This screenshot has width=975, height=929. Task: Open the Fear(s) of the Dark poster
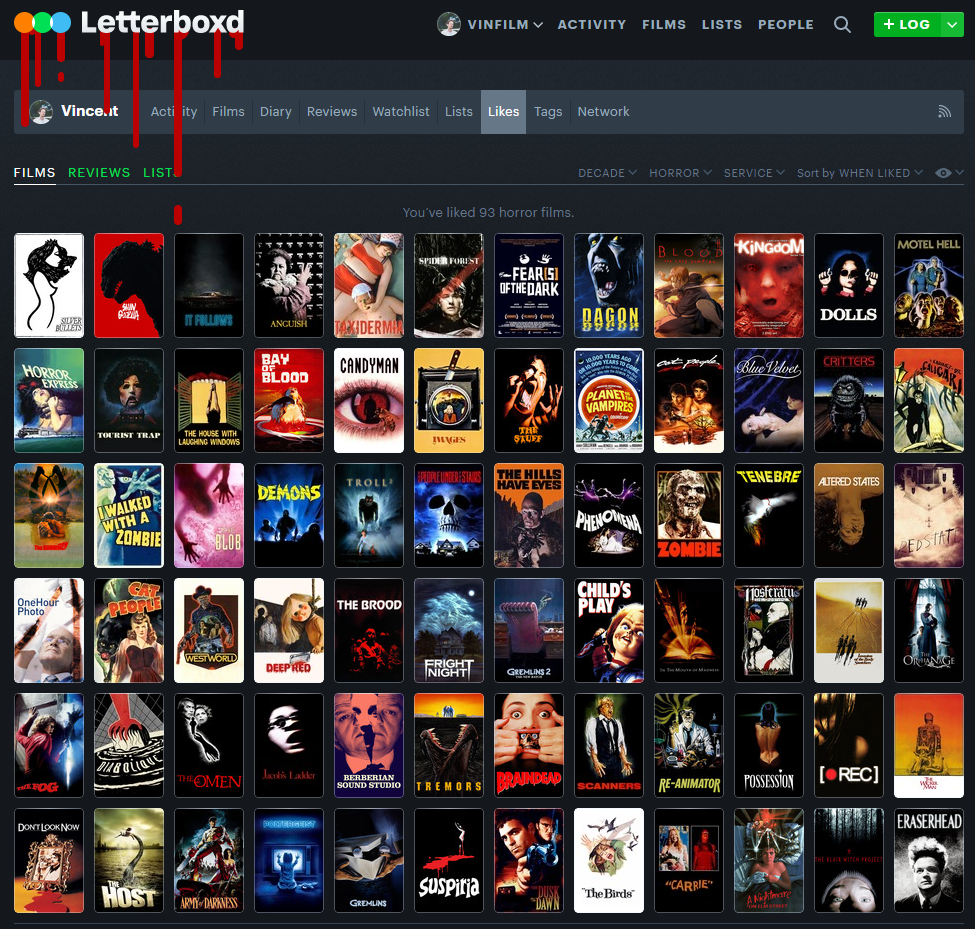pos(529,285)
